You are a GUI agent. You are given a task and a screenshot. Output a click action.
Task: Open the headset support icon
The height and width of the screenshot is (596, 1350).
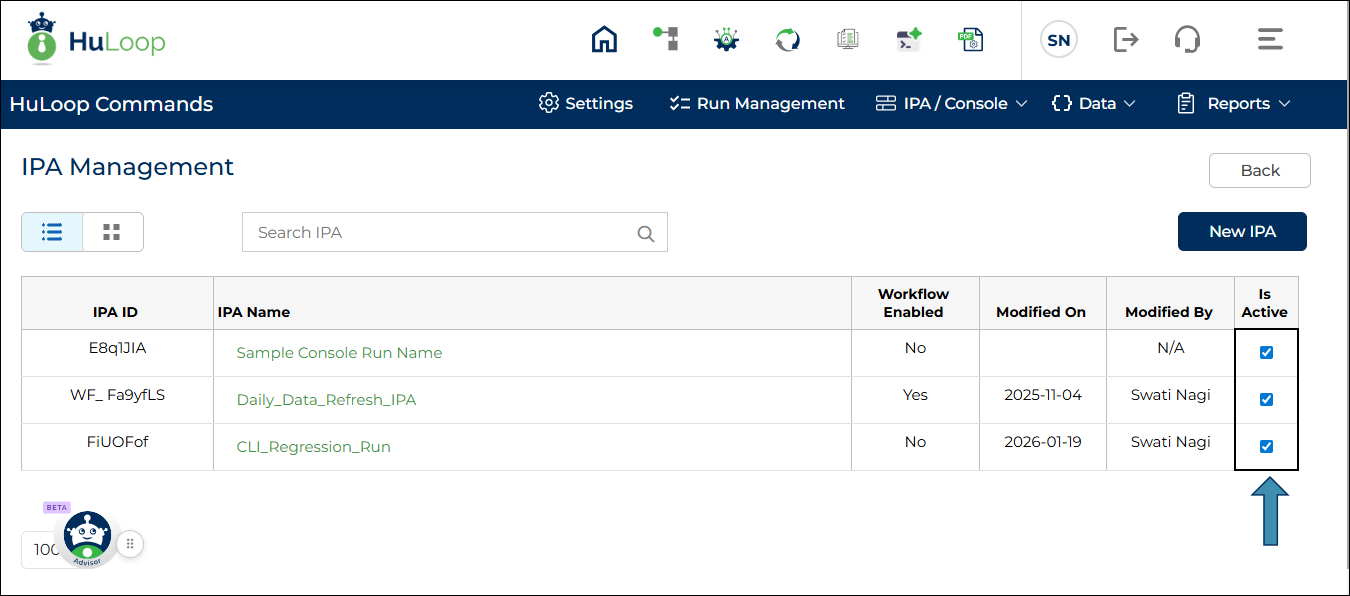[x=1187, y=40]
